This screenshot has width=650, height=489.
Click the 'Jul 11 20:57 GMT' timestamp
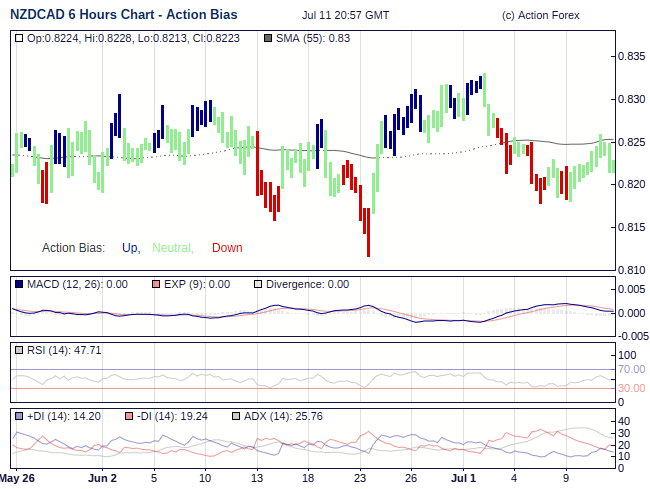(x=345, y=15)
